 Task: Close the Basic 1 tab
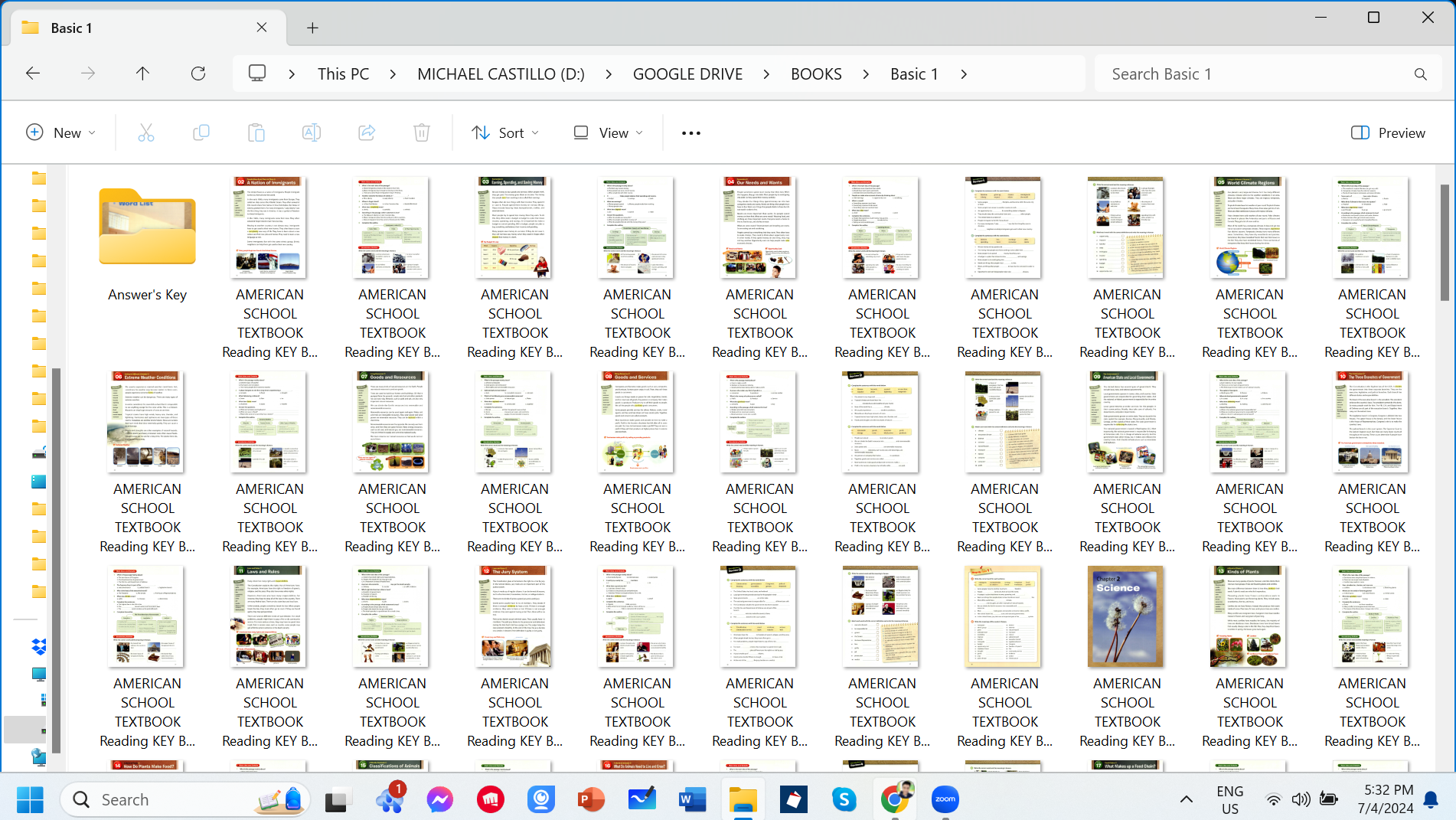[x=262, y=28]
